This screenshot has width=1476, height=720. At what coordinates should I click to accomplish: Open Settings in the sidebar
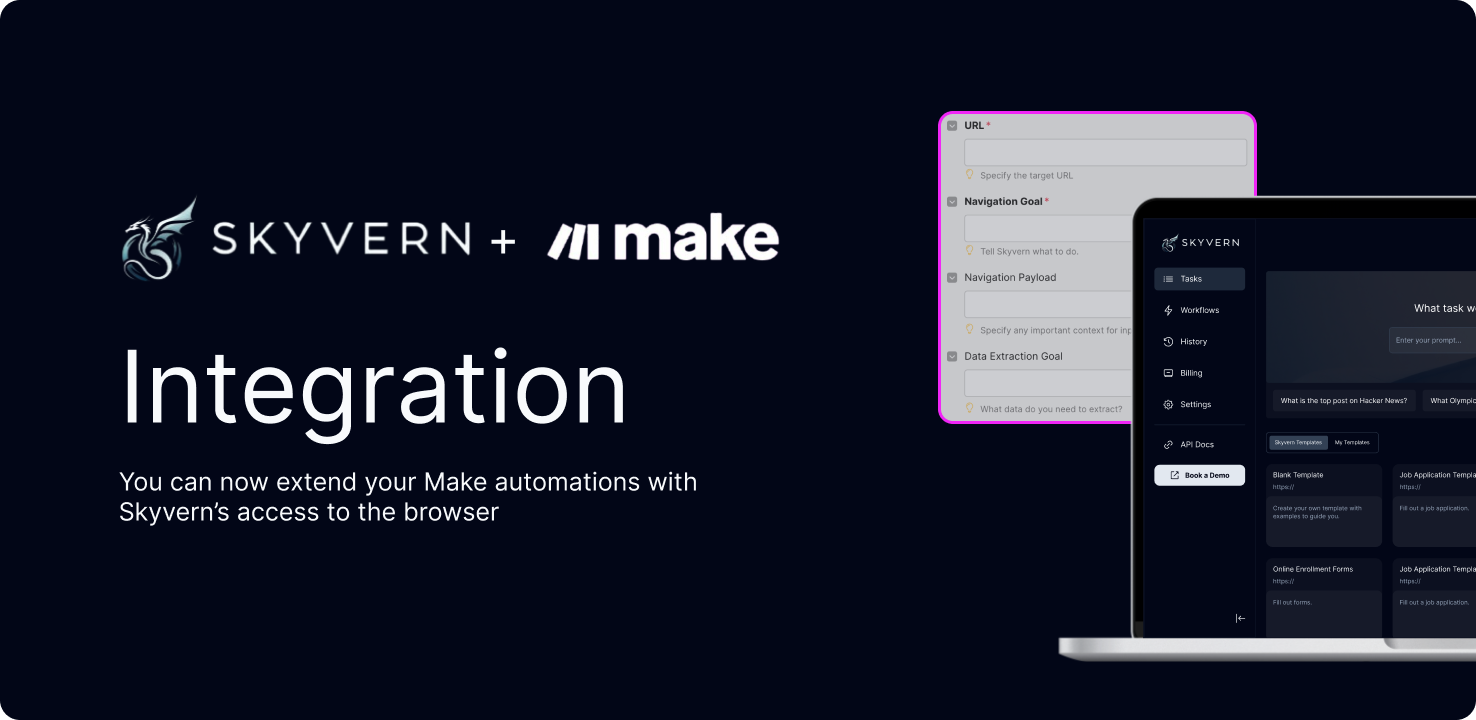click(1199, 405)
